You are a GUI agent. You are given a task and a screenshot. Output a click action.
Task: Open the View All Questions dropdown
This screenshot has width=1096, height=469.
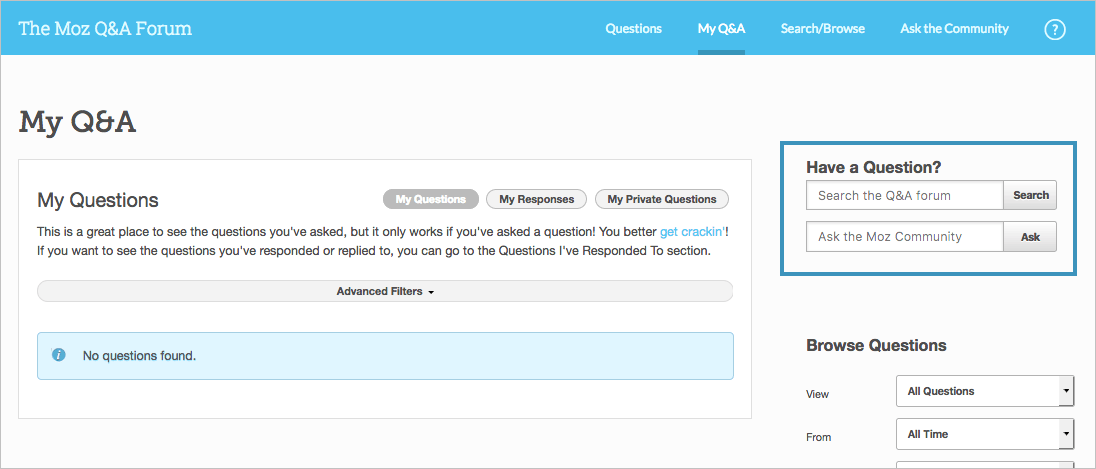[977, 391]
